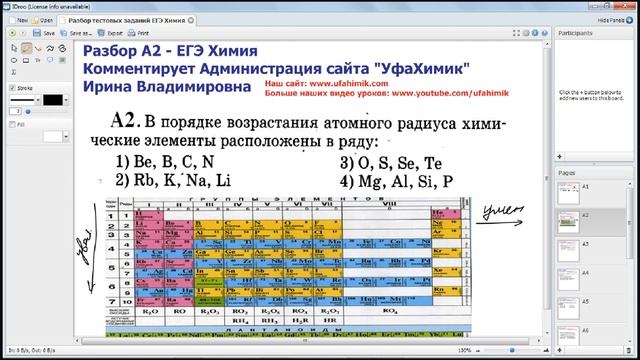Close the Разбор тестовых заданий tab
Viewport: 640px width, 360px height.
pos(191,20)
